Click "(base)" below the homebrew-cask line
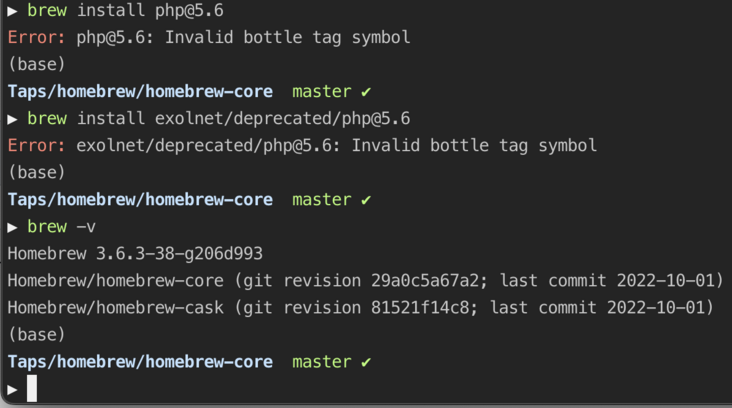Viewport: 732px width, 408px height. pos(36,335)
